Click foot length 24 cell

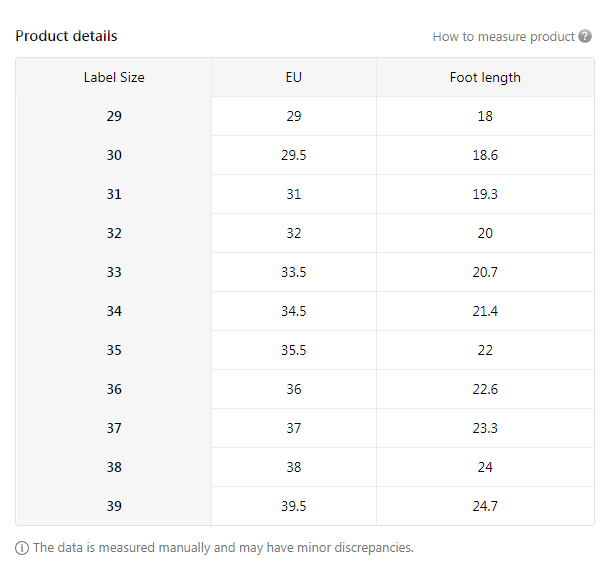coord(485,467)
